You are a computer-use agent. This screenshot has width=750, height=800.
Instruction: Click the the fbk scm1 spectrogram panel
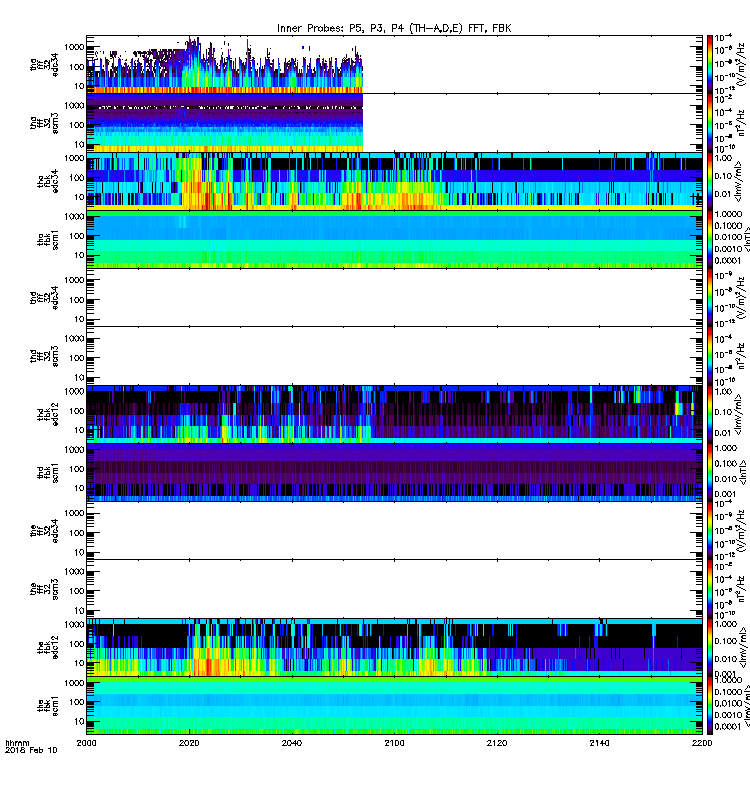[x=394, y=705]
